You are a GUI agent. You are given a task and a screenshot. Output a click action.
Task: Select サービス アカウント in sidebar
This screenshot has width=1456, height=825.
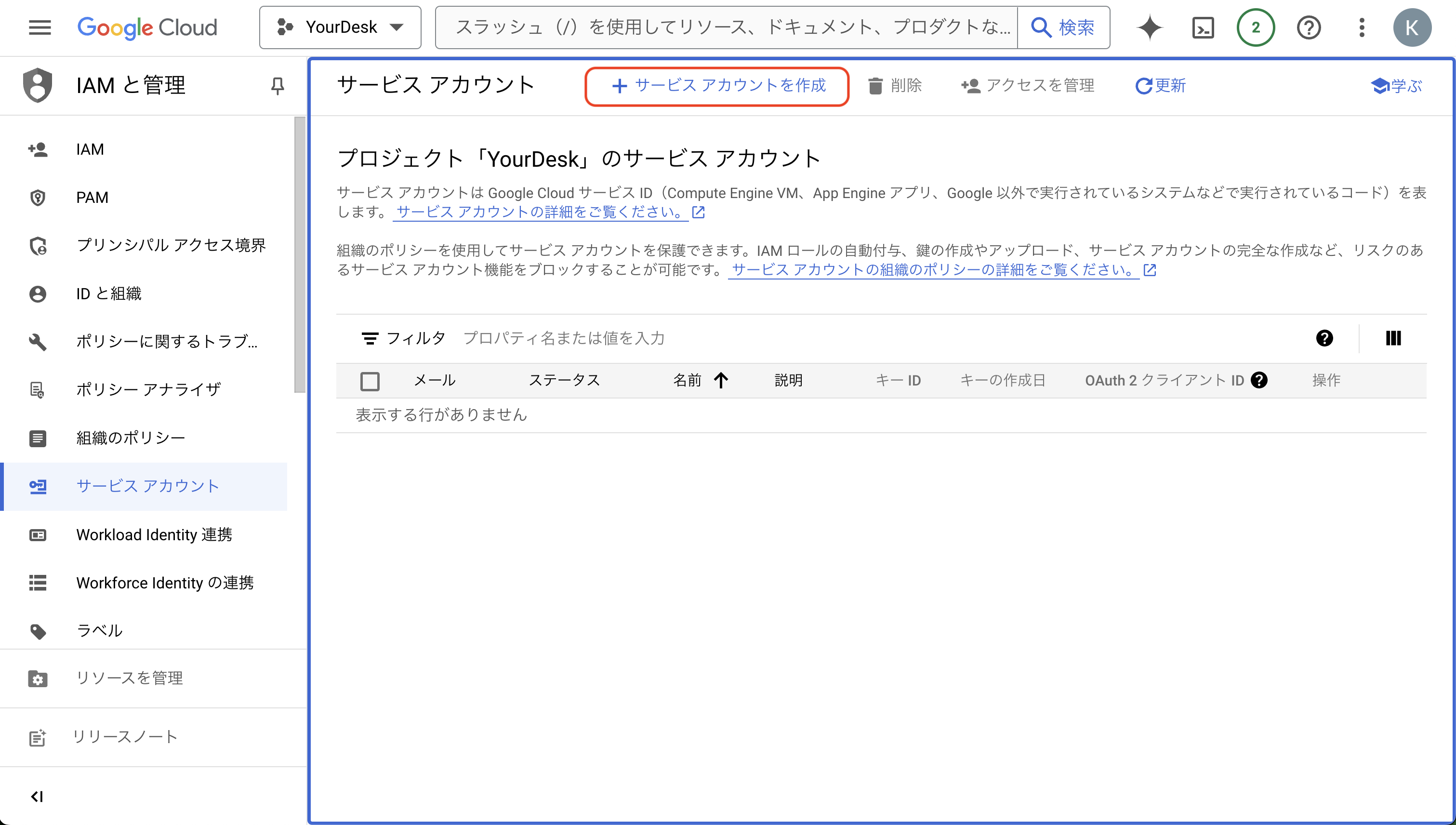pyautogui.click(x=143, y=486)
